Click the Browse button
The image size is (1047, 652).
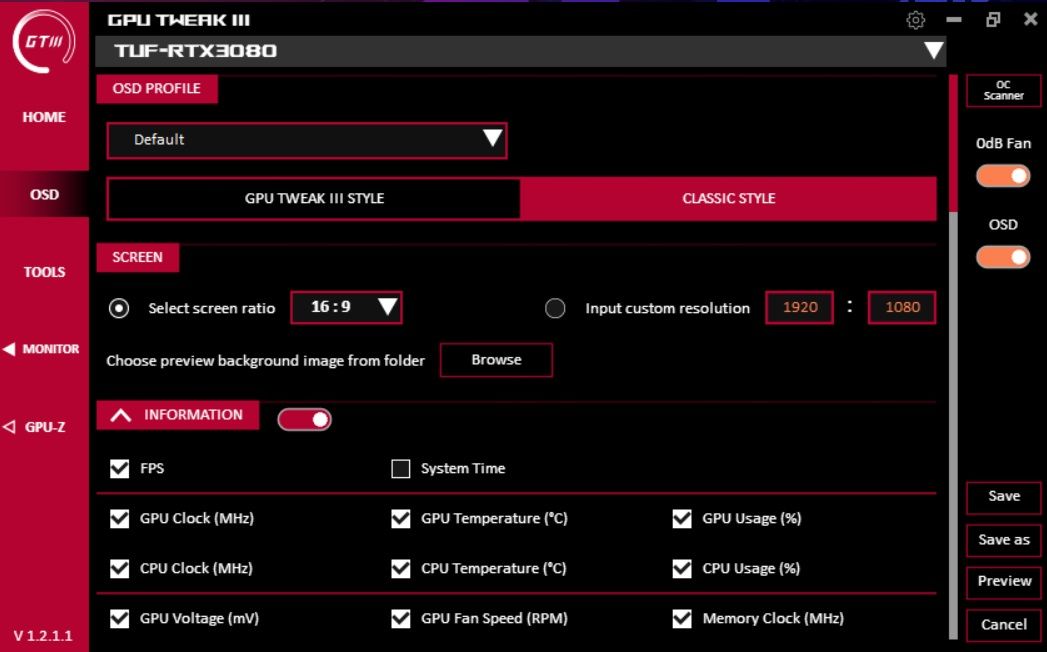tap(496, 360)
